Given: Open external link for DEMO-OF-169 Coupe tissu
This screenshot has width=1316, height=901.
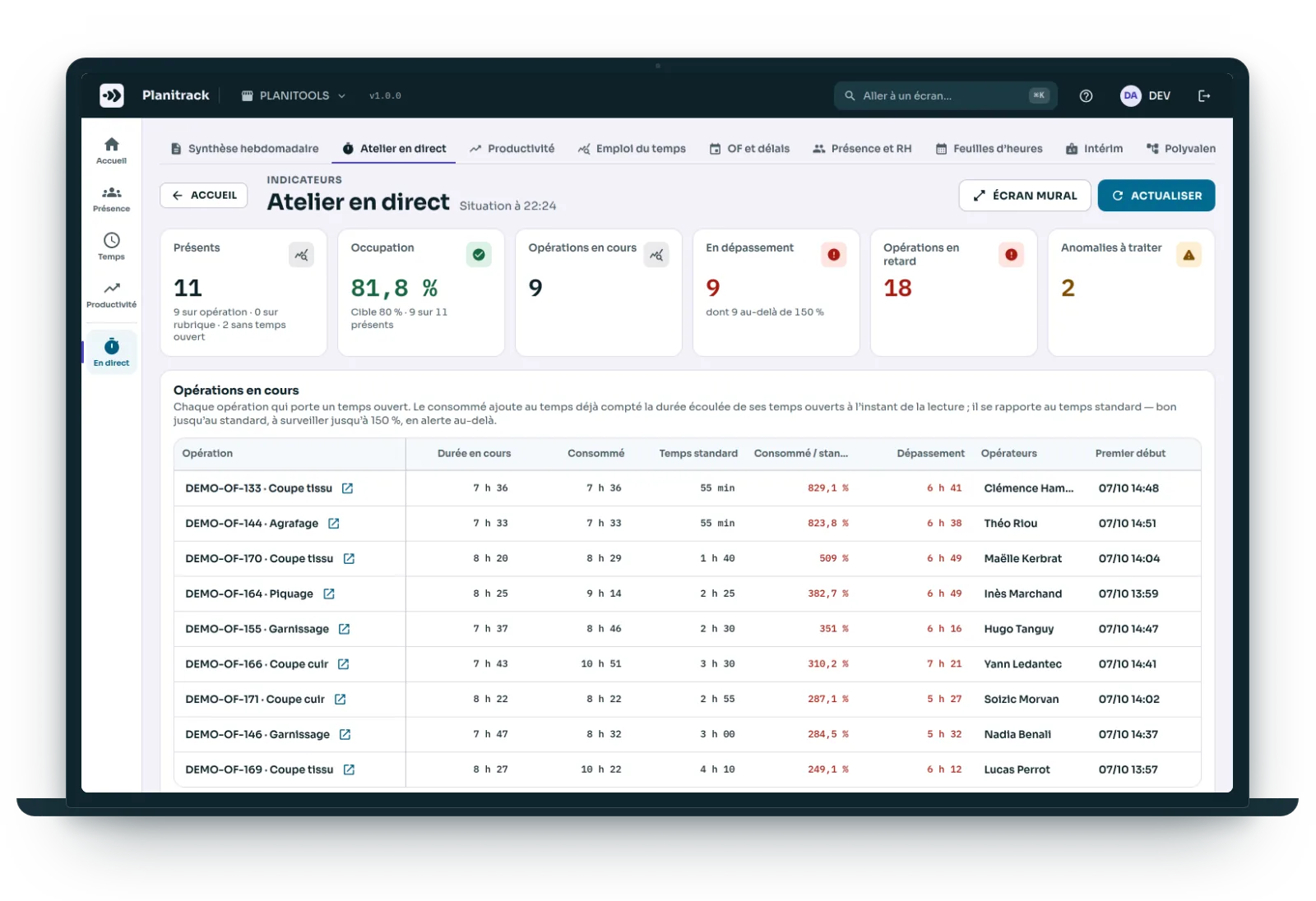Looking at the screenshot, I should pos(349,770).
